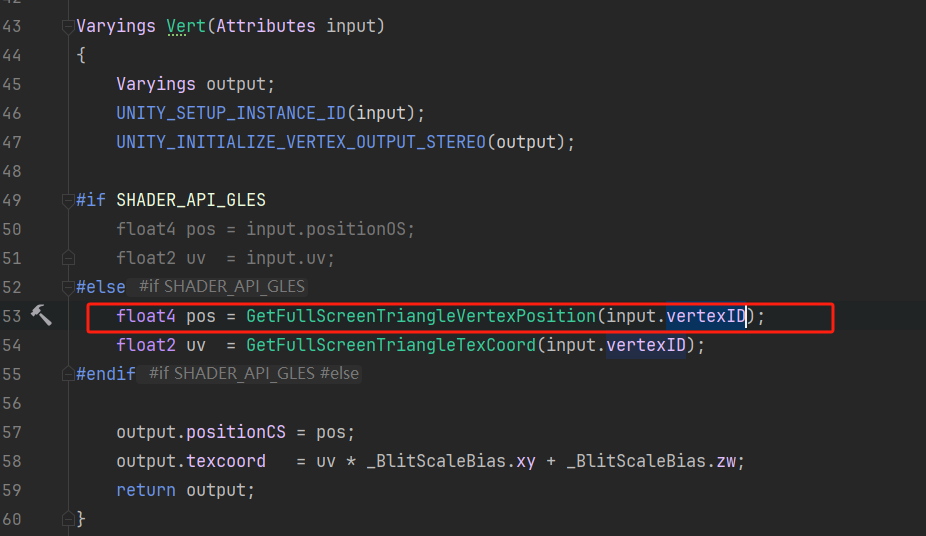
Task: Click the gray "#if SHADER_API_GLES" hint after #else
Action: point(221,287)
